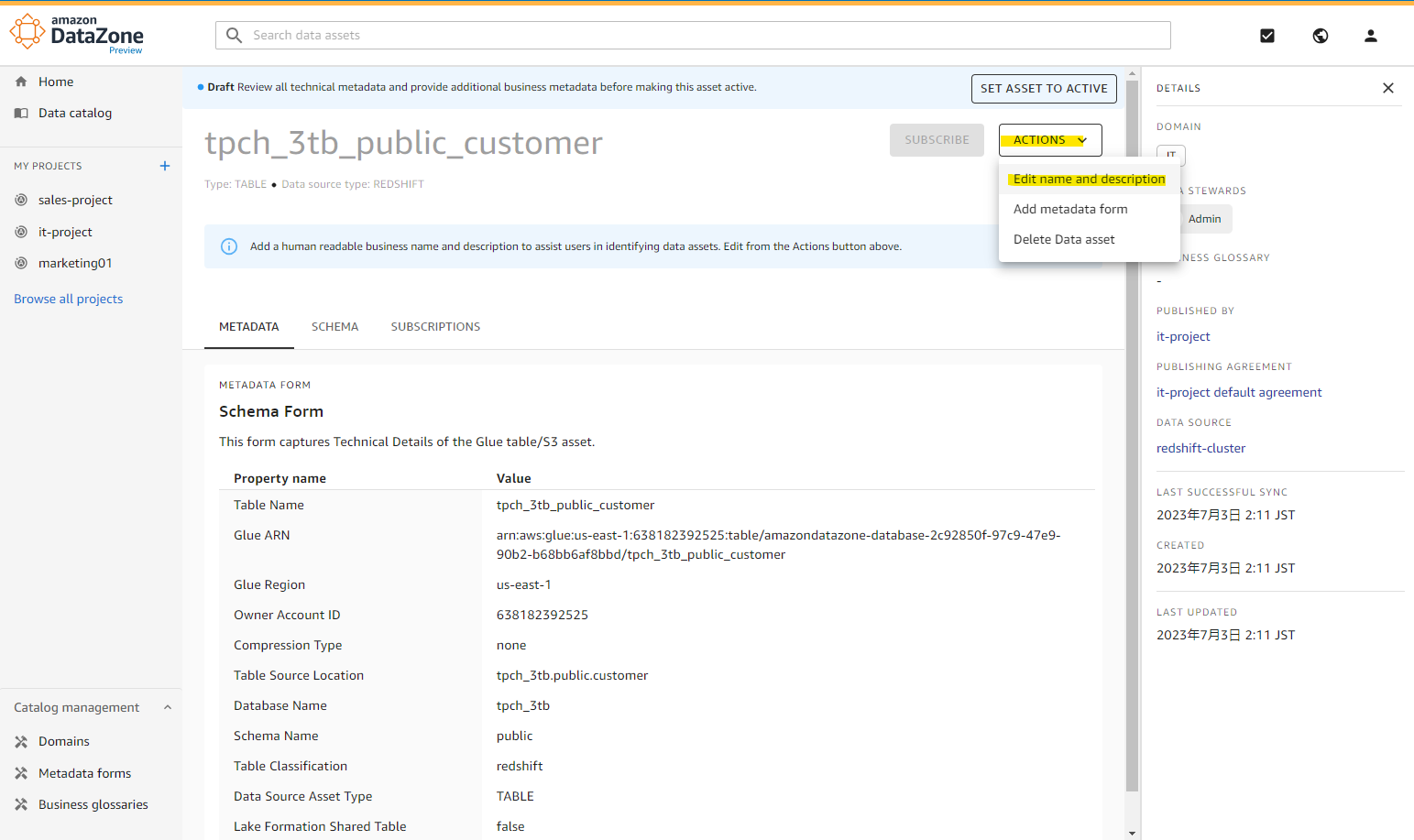This screenshot has height=840, width=1414.
Task: Click the tpch_3tb_public_customer asset title
Action: coord(403,143)
